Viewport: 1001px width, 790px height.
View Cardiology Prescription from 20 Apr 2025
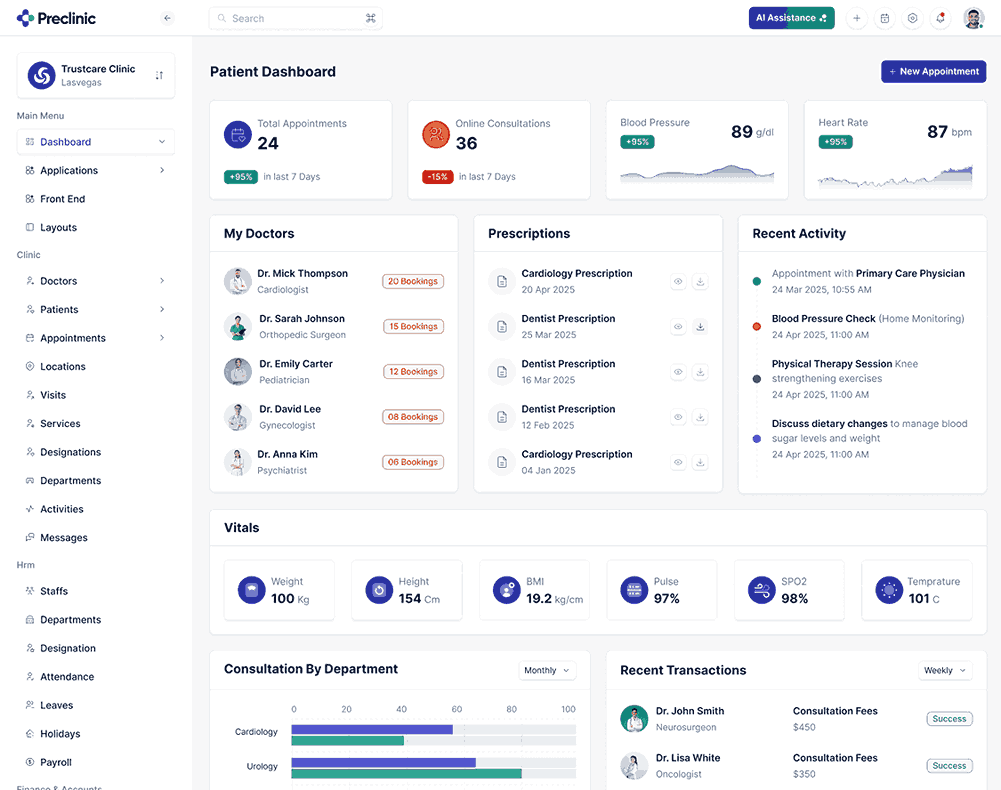(678, 281)
